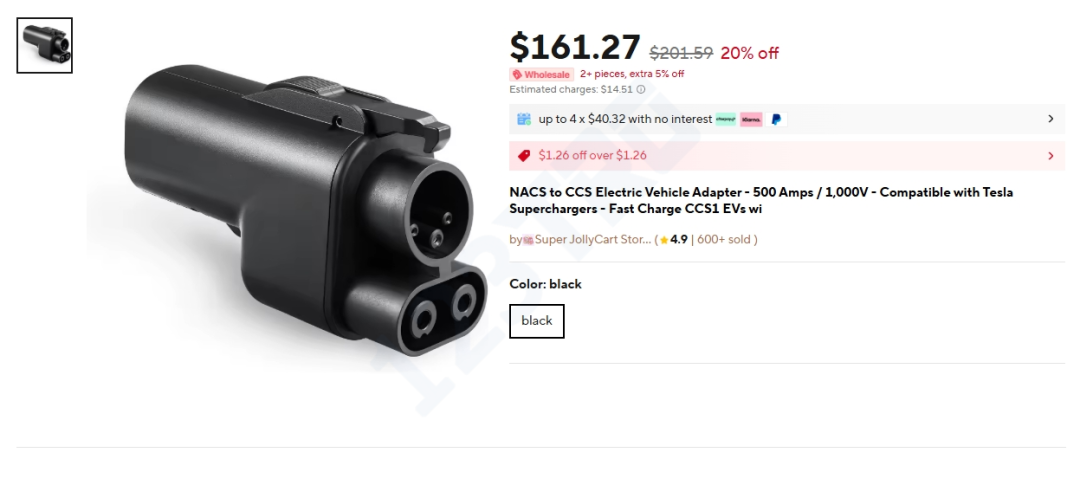Click the 600+ sold count
The image size is (1080, 485).
pos(725,240)
